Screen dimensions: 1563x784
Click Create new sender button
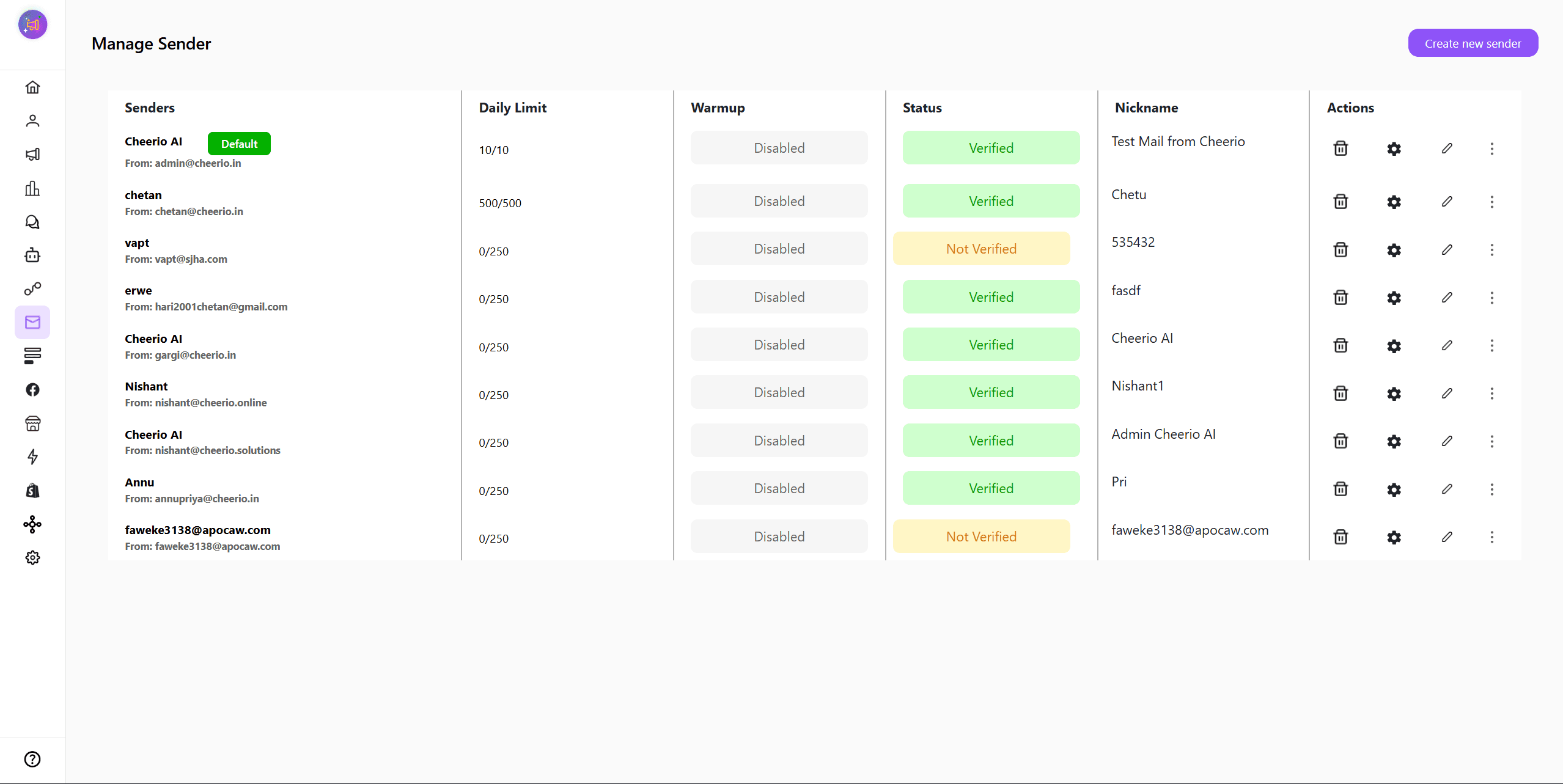pyautogui.click(x=1473, y=43)
